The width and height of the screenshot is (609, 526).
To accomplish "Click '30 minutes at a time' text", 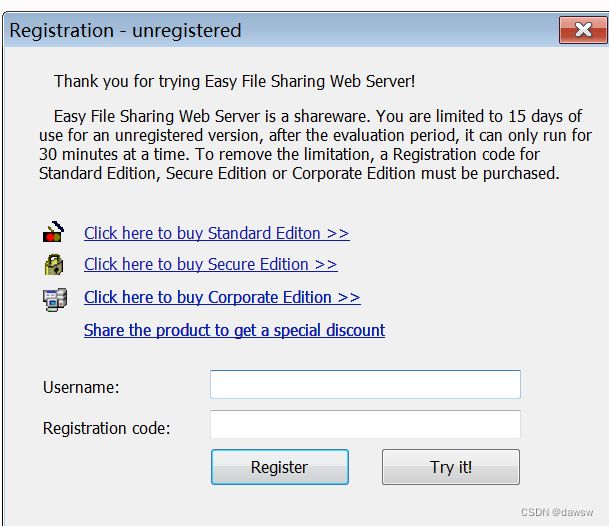I will (x=114, y=154).
